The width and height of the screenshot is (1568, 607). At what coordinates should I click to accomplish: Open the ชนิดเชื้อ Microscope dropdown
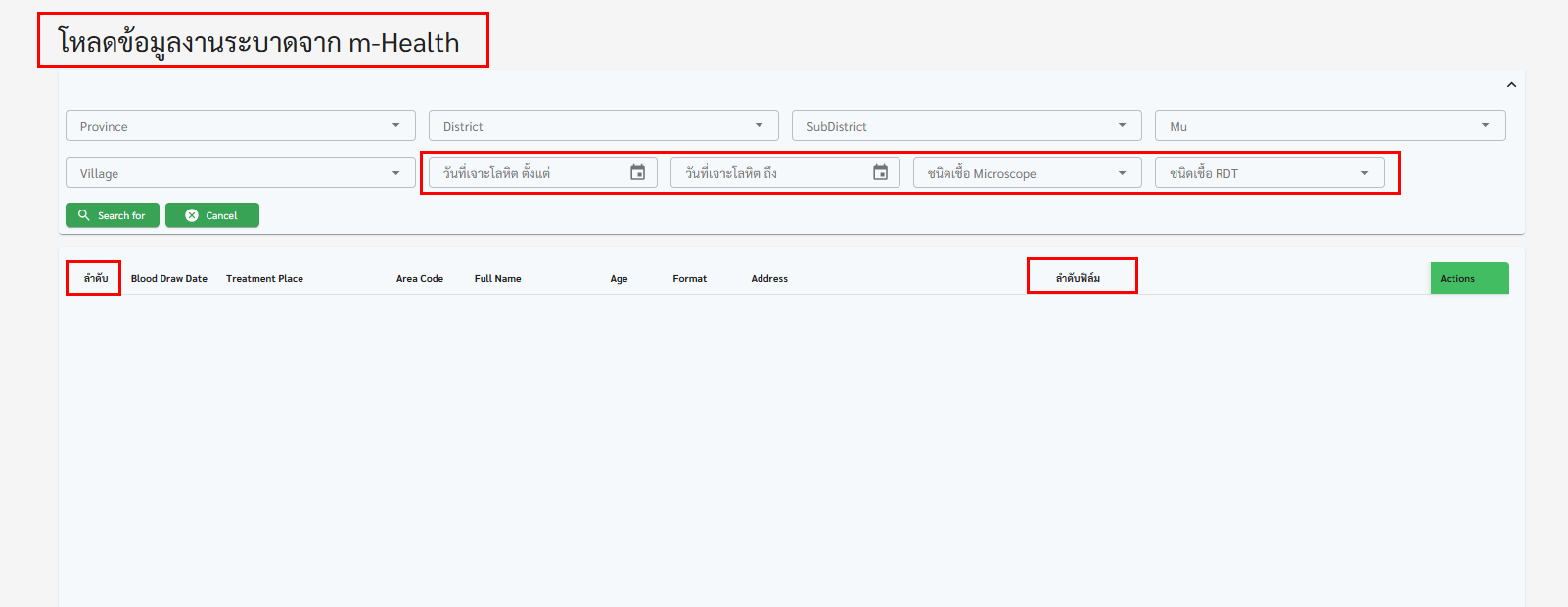pos(1027,173)
